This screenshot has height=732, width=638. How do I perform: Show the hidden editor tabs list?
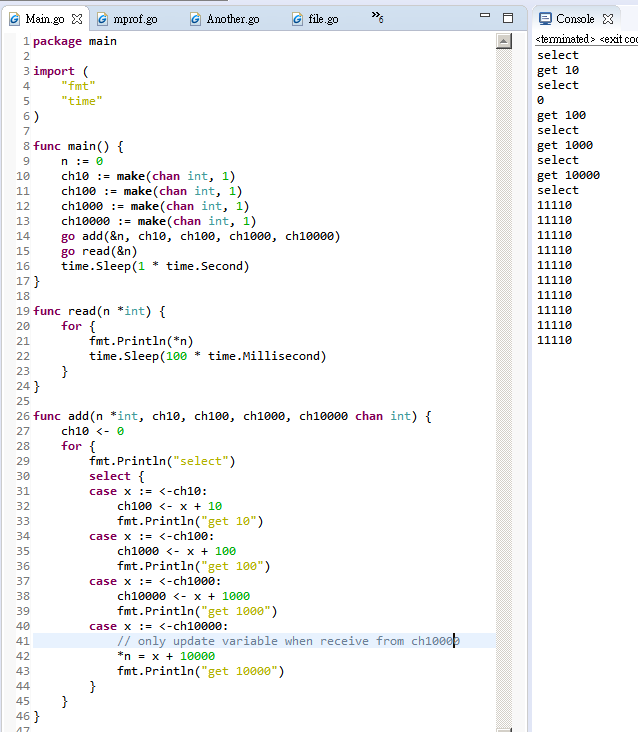coord(377,17)
